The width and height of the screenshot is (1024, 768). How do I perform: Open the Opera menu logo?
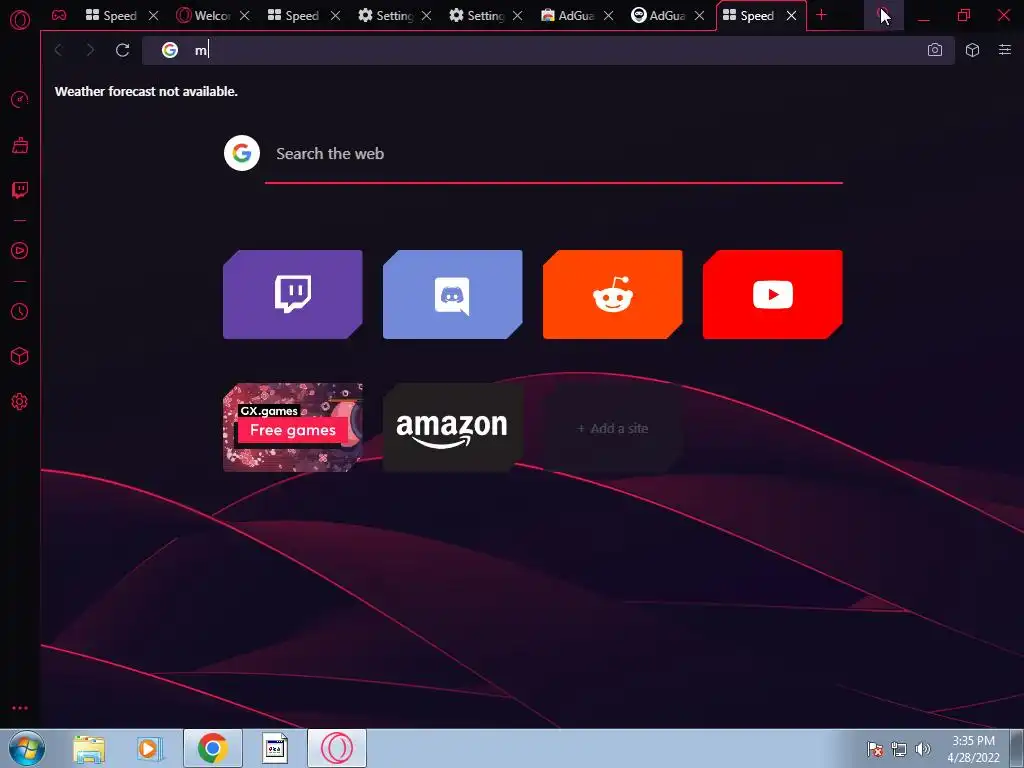[20, 20]
